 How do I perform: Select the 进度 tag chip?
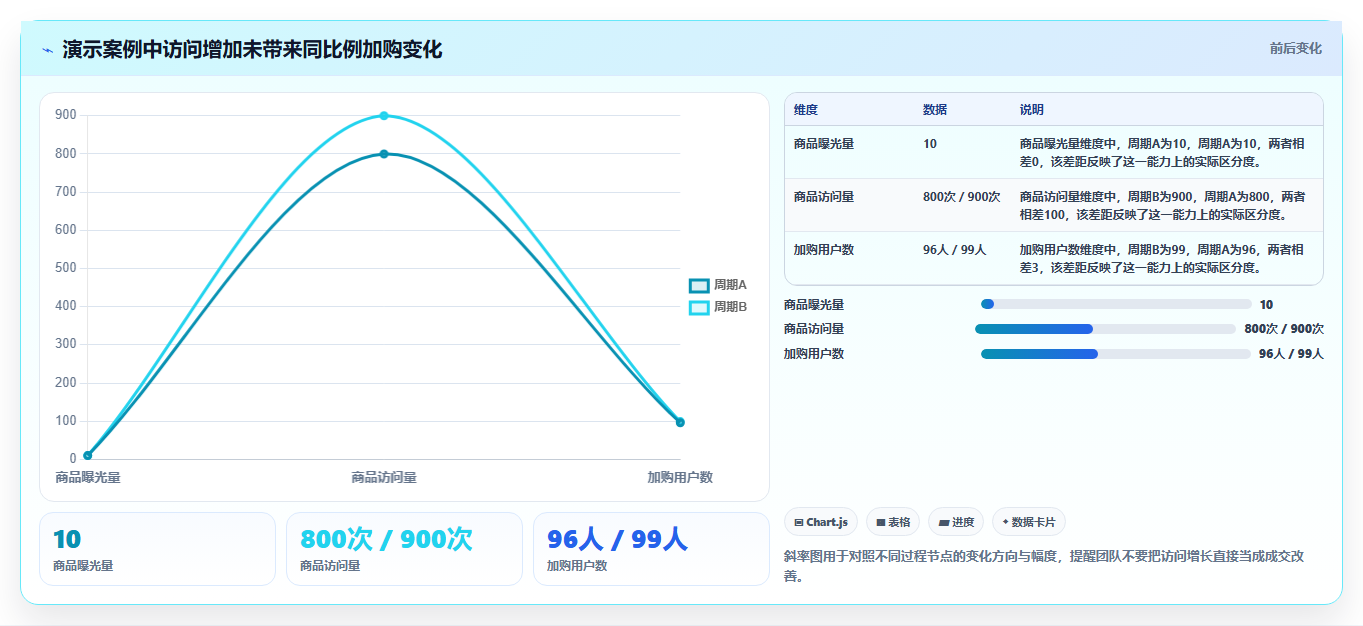point(956,522)
